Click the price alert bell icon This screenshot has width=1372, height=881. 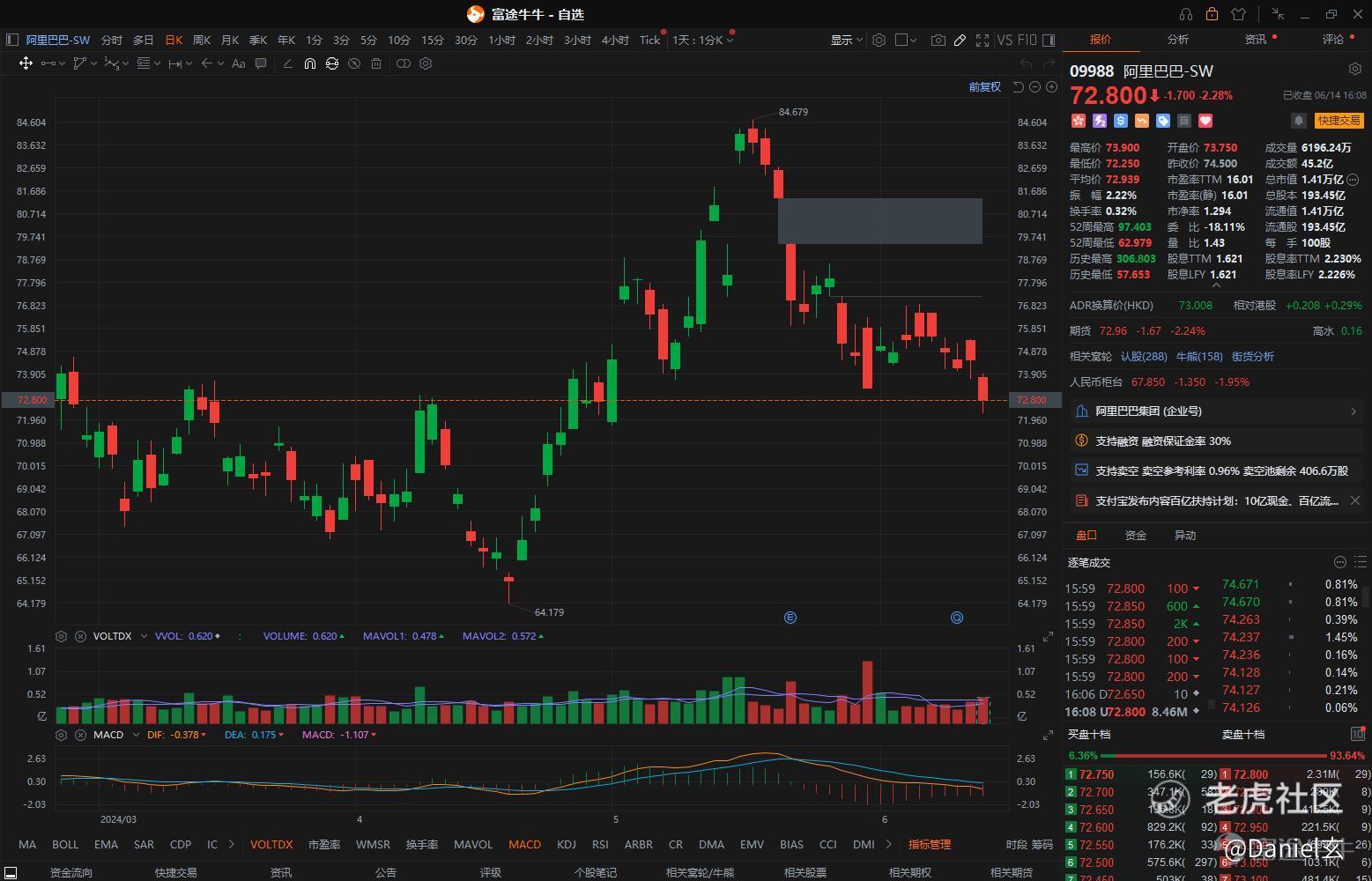click(1298, 121)
